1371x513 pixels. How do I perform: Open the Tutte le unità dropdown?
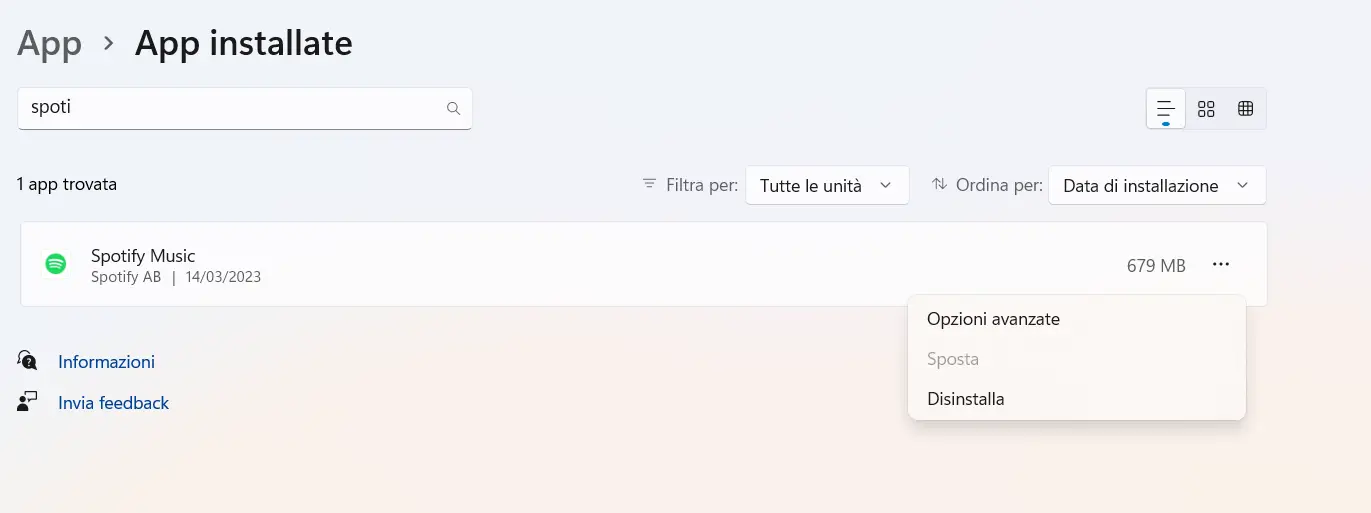click(826, 186)
